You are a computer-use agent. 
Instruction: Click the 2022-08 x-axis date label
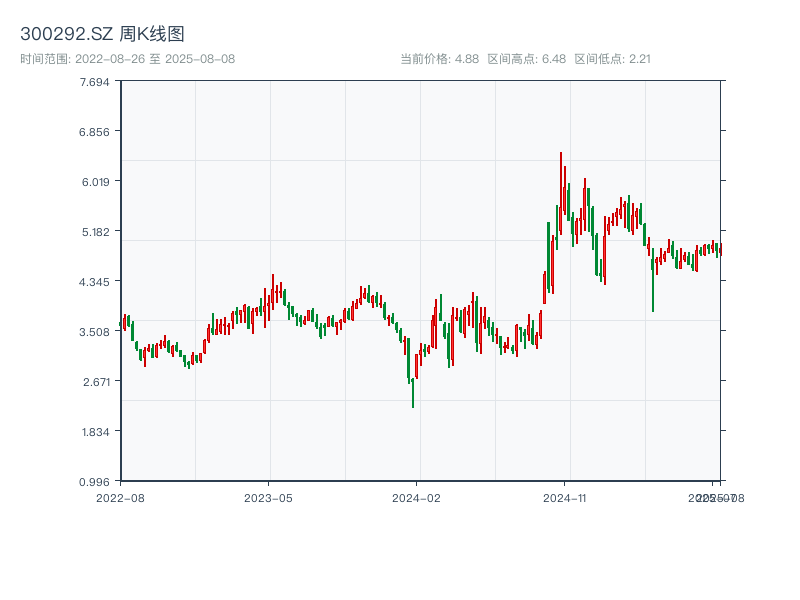tap(120, 497)
